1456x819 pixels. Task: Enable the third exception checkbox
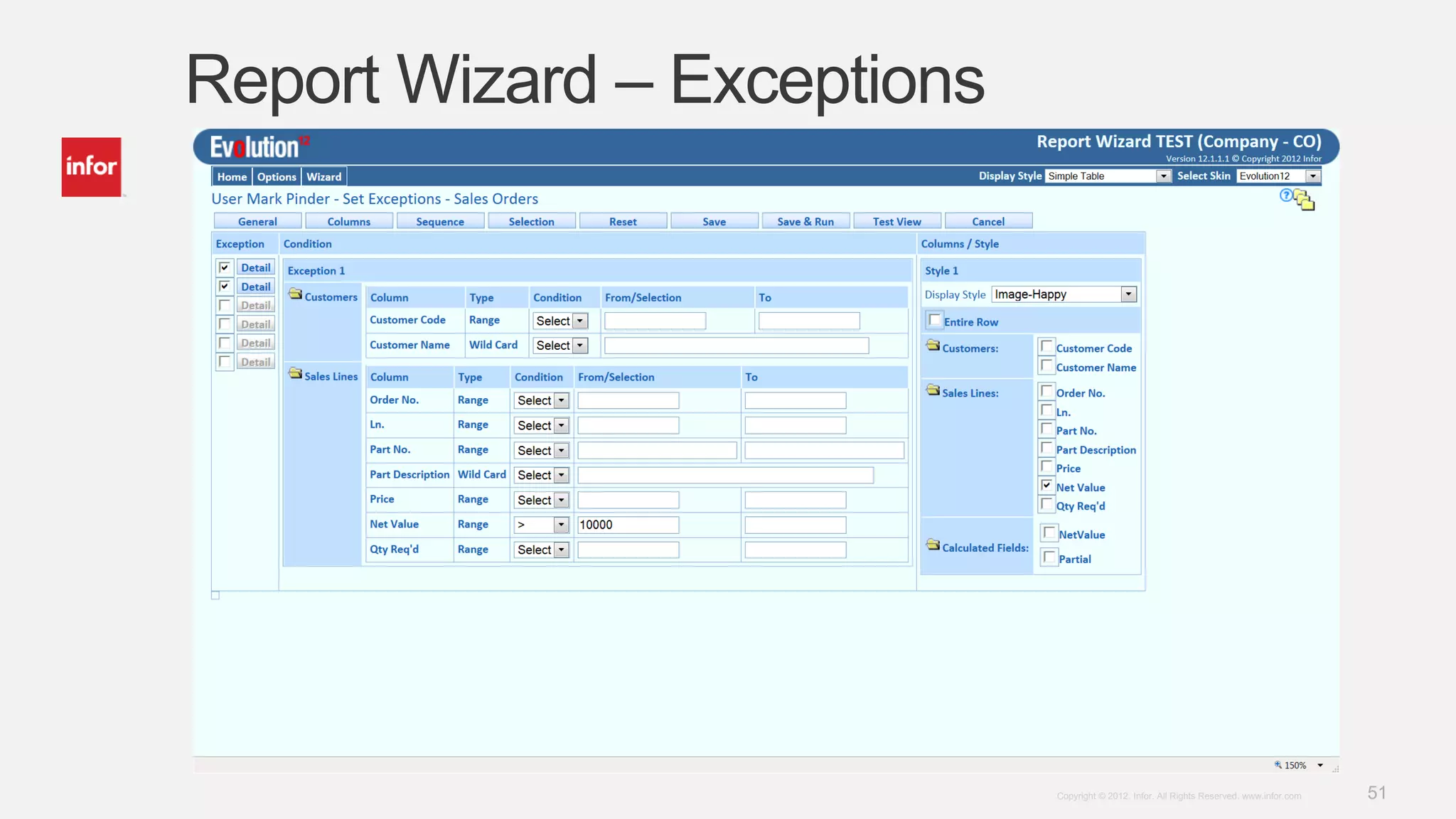click(225, 305)
